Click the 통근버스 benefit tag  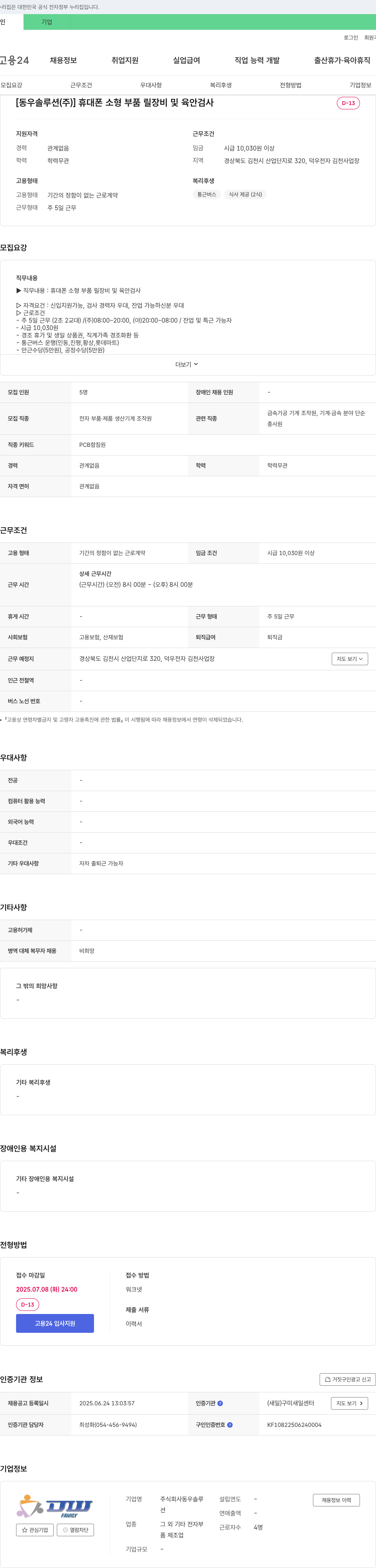pos(207,195)
